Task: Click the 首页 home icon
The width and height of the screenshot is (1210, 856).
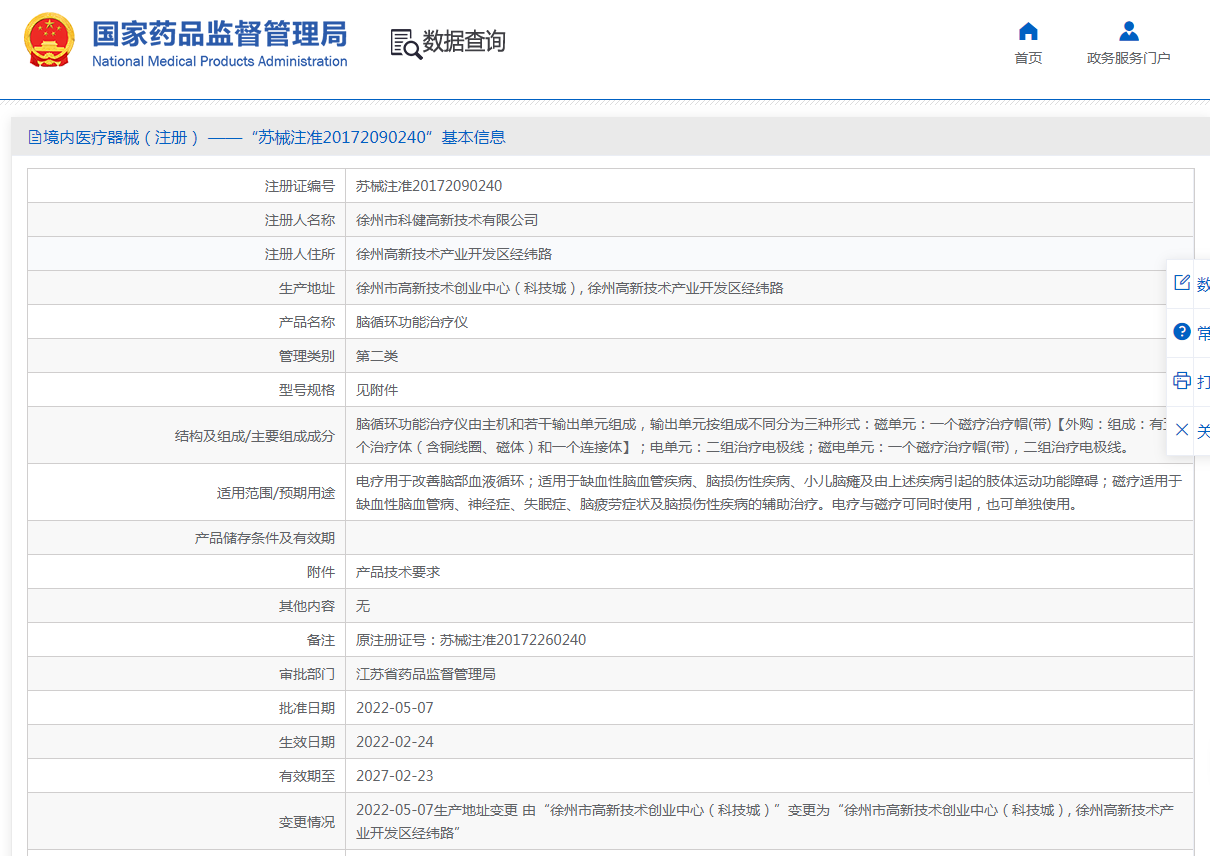Action: (1028, 30)
